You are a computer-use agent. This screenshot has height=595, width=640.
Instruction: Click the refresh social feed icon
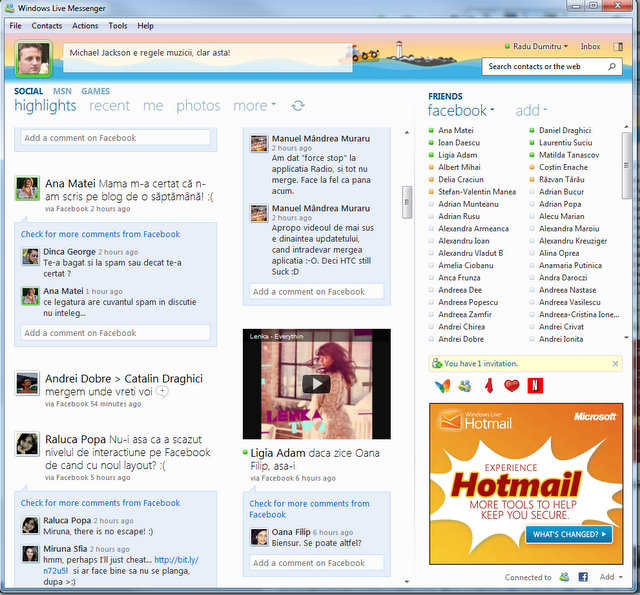pyautogui.click(x=298, y=106)
